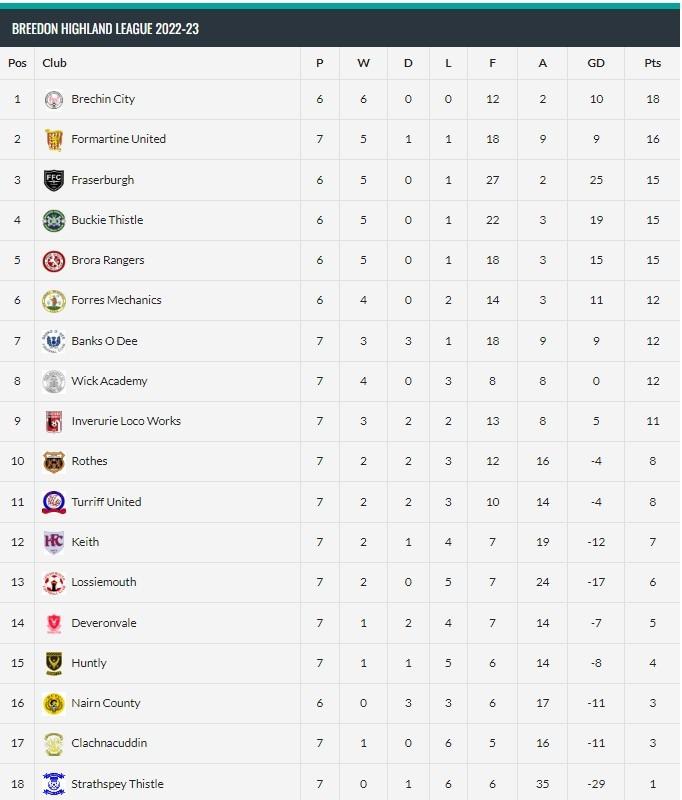Screen dimensions: 682x800
Task: Click the Huntly black-and-gold shield crest
Action: pos(54,663)
